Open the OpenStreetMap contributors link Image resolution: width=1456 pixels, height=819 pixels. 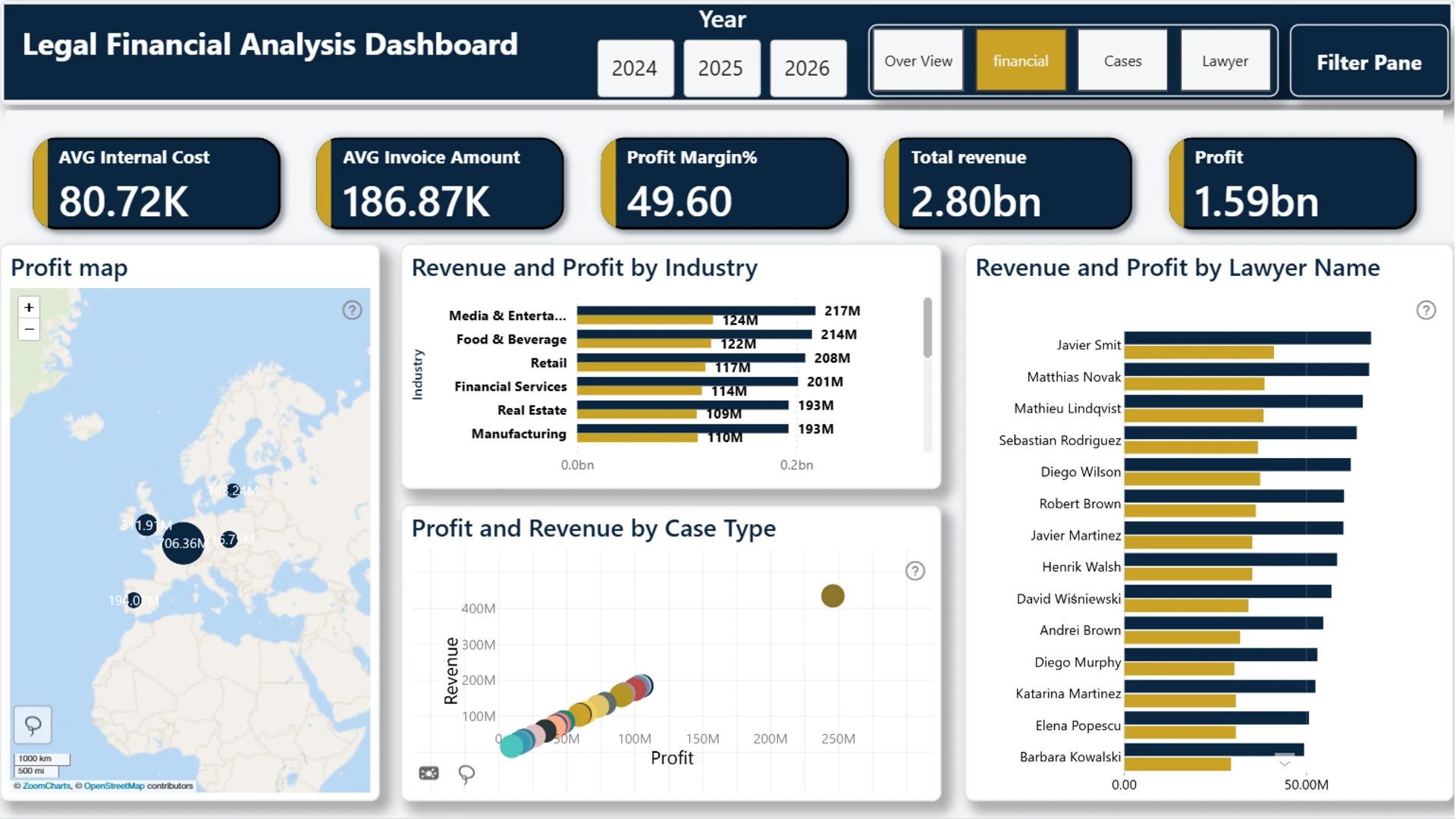(114, 786)
